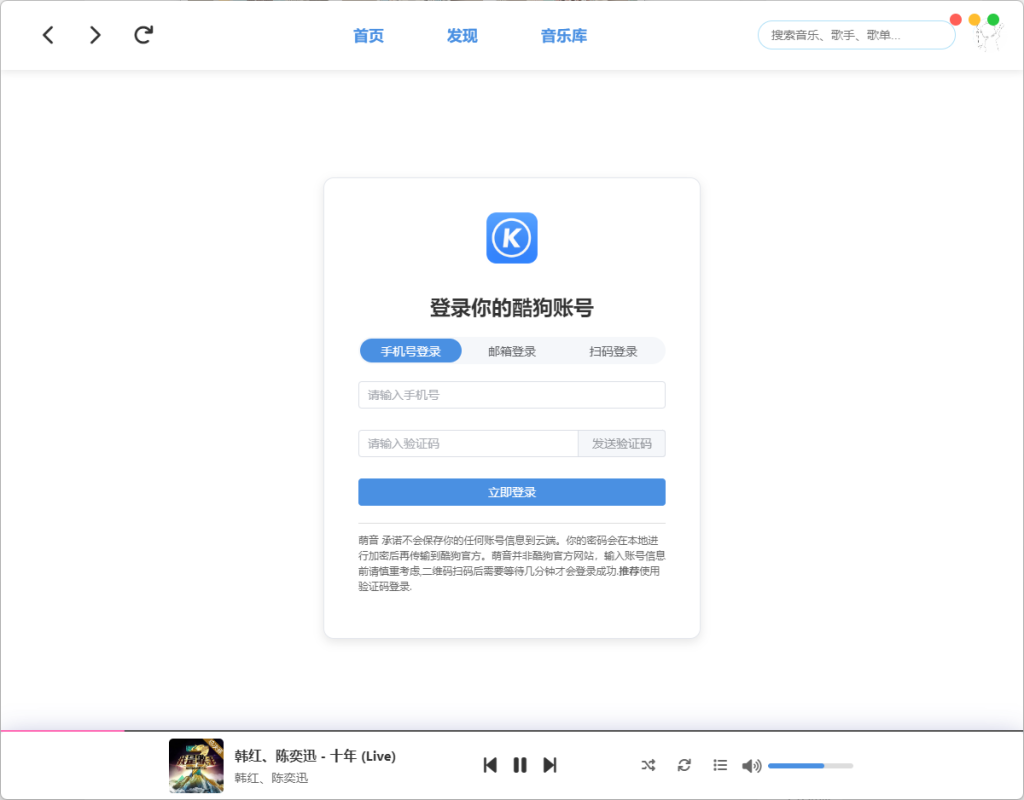Select the 扫码登录 tab
The height and width of the screenshot is (800, 1024).
613,351
